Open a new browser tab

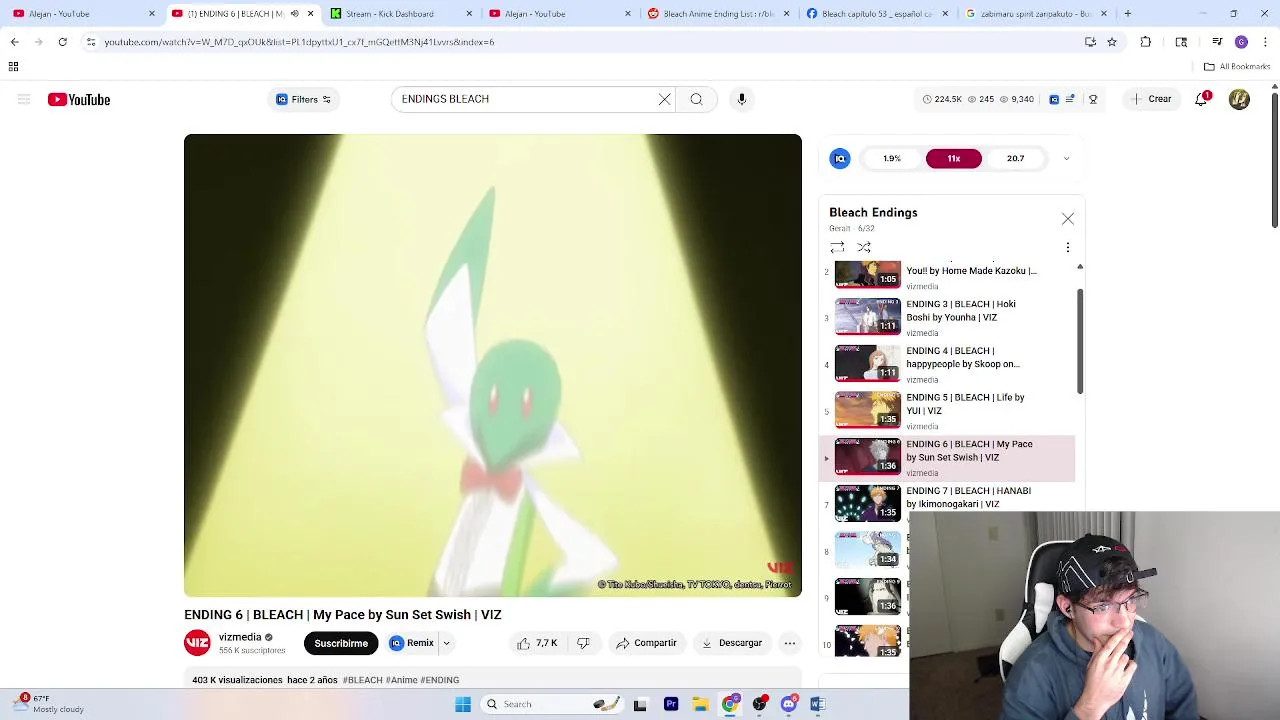(1128, 14)
